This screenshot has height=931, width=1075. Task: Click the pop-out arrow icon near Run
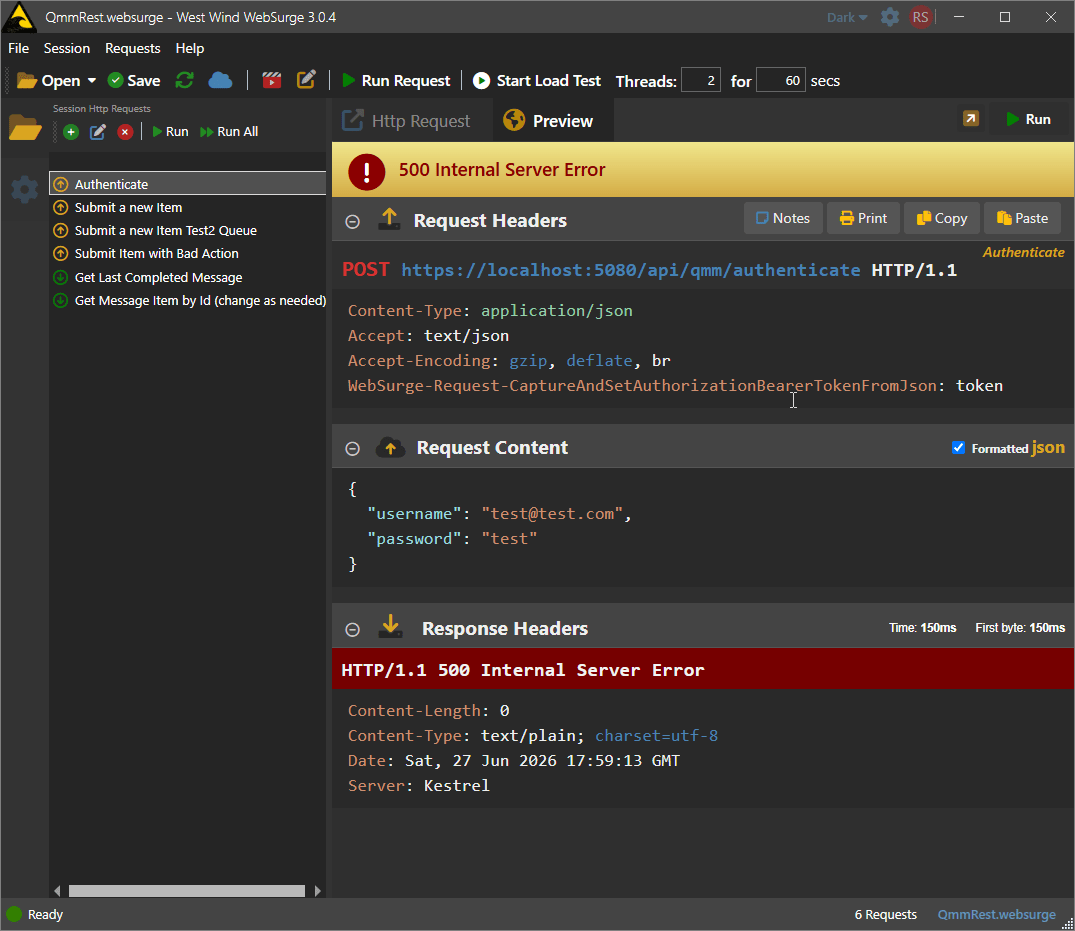(x=971, y=119)
